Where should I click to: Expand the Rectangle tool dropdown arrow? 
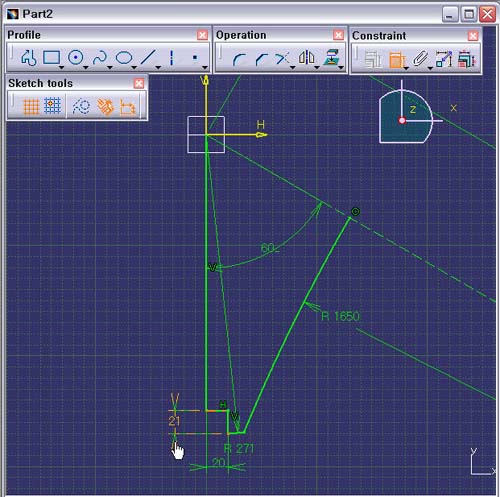61,68
